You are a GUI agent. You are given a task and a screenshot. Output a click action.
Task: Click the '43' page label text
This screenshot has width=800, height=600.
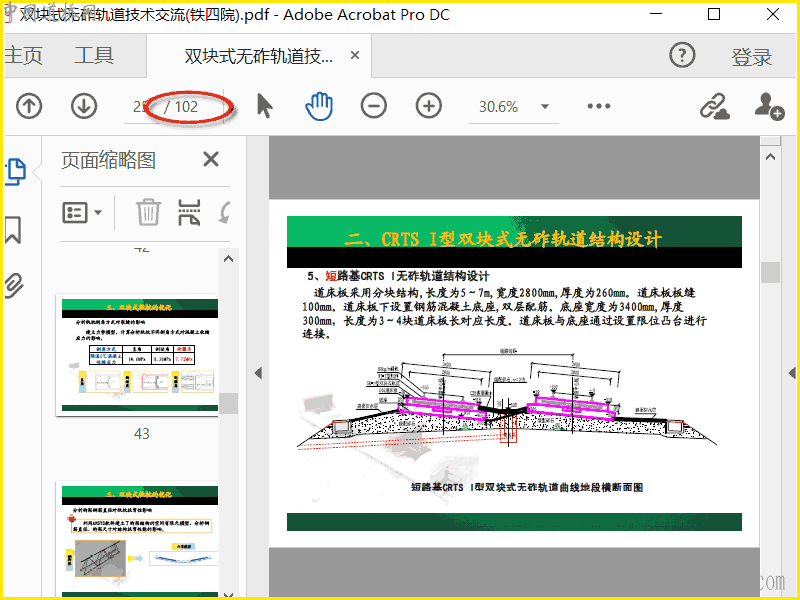[141, 434]
